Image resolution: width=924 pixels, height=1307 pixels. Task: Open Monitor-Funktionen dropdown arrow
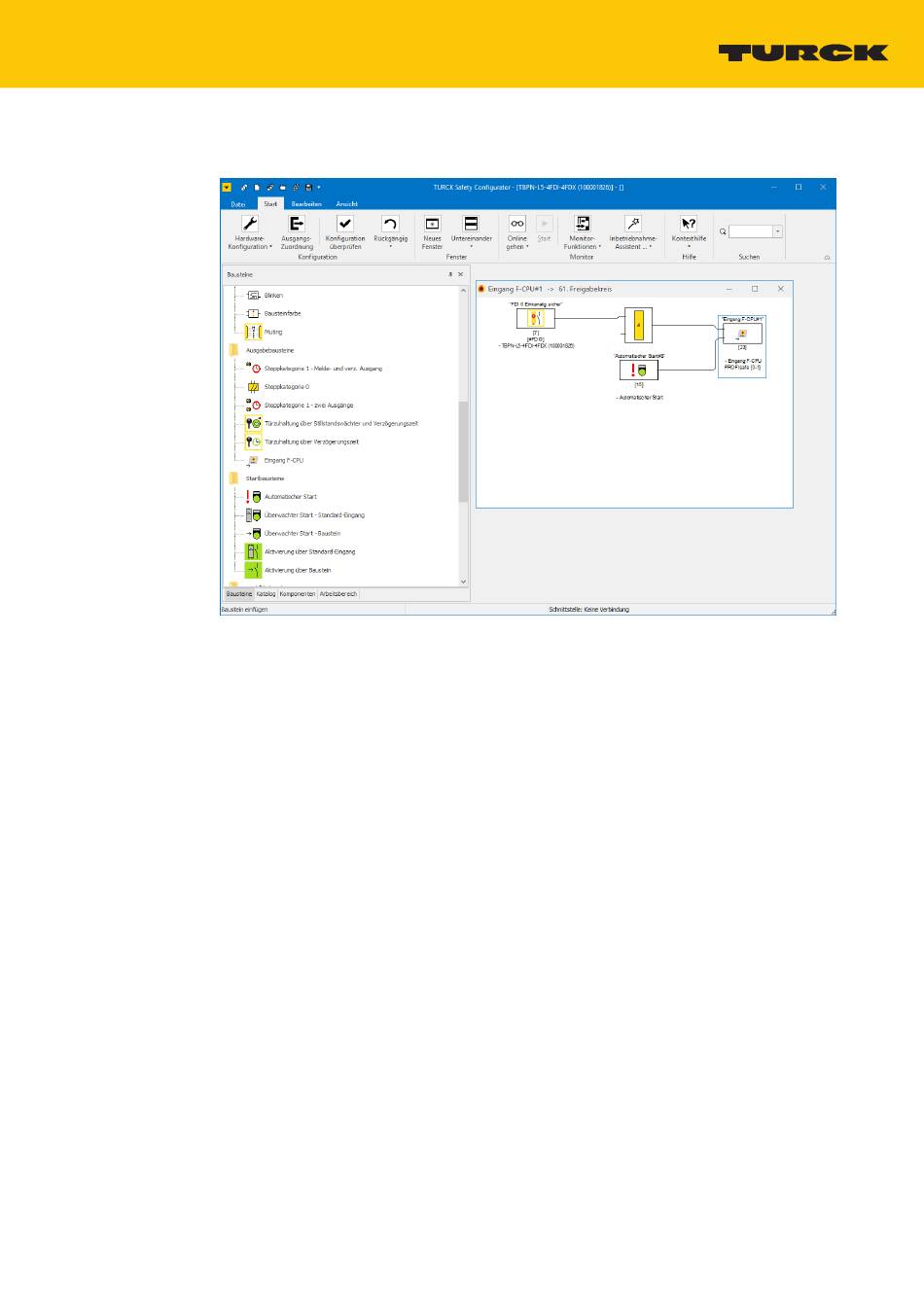click(600, 247)
